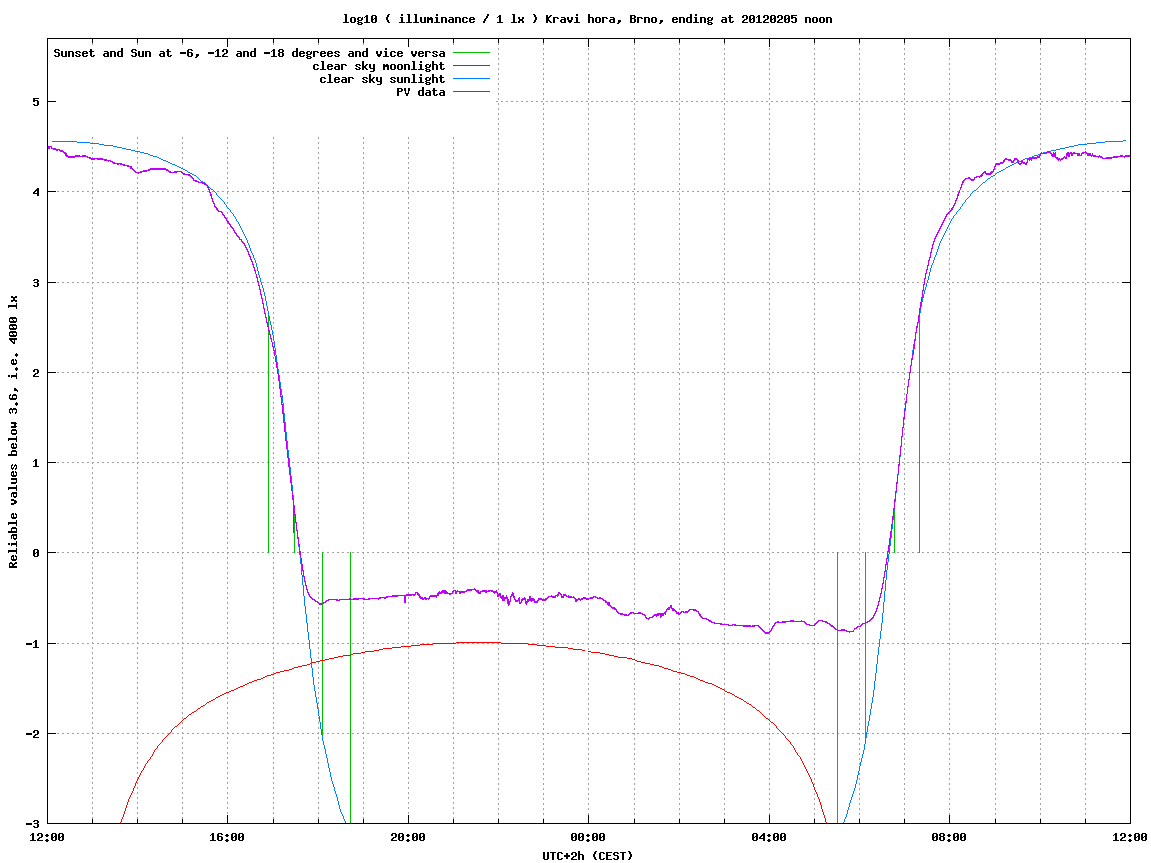Click the y-axis tick label -1

[x=32, y=644]
